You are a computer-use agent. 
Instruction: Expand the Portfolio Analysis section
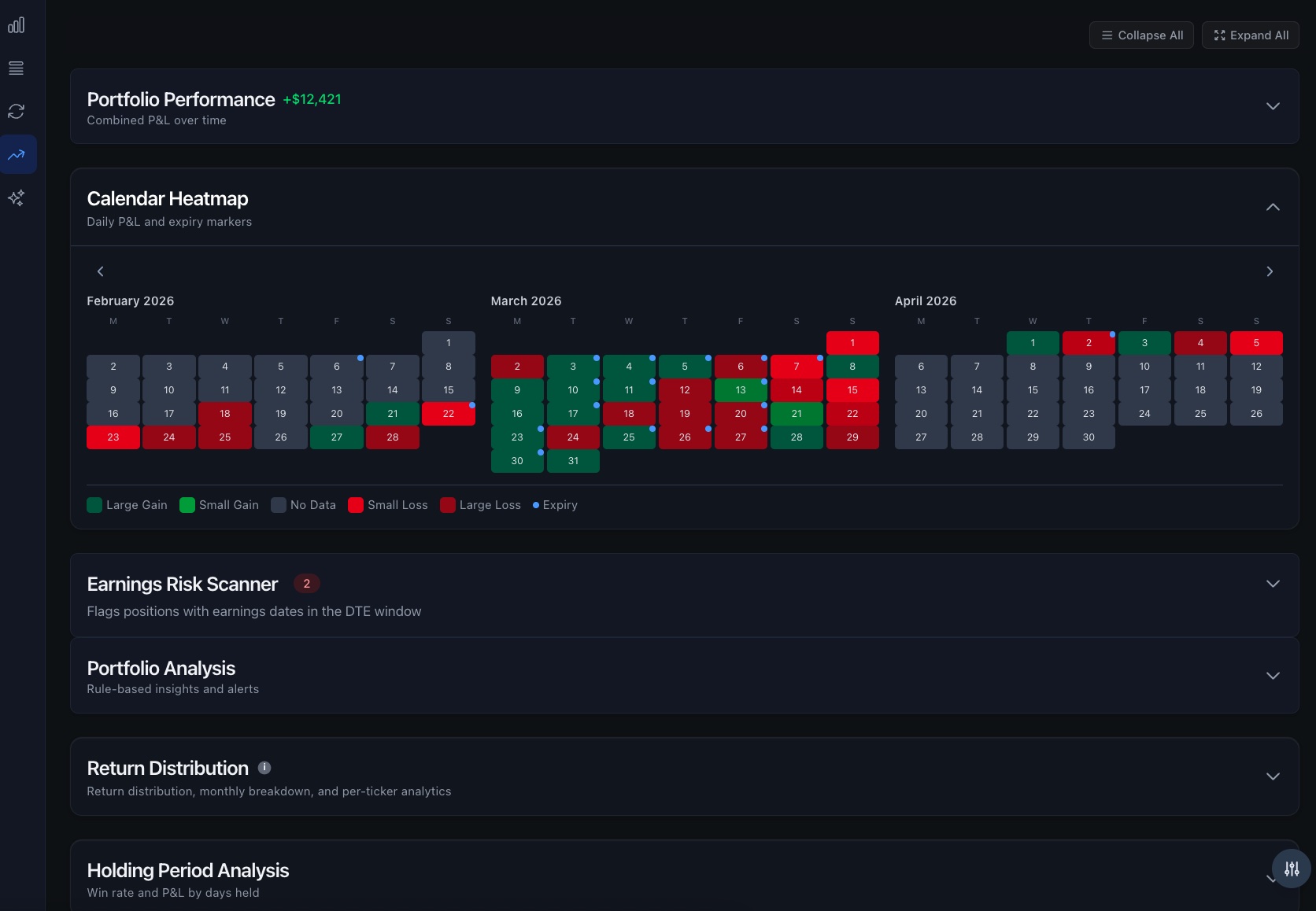[1273, 675]
